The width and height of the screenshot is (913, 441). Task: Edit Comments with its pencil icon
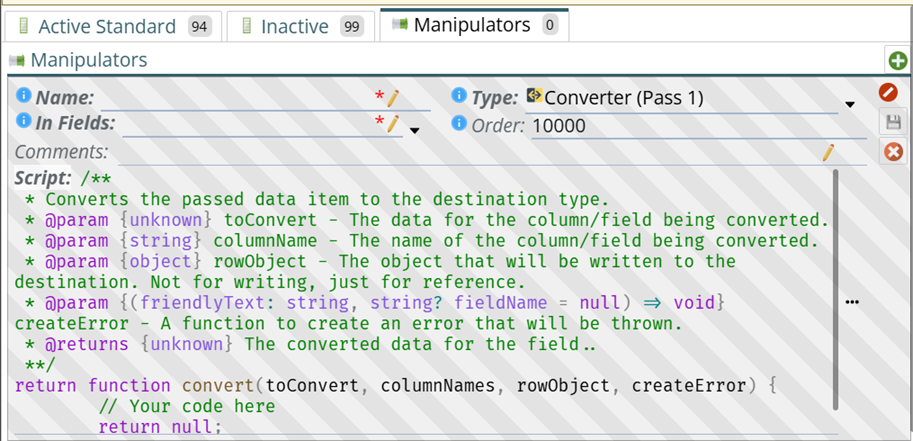click(828, 153)
